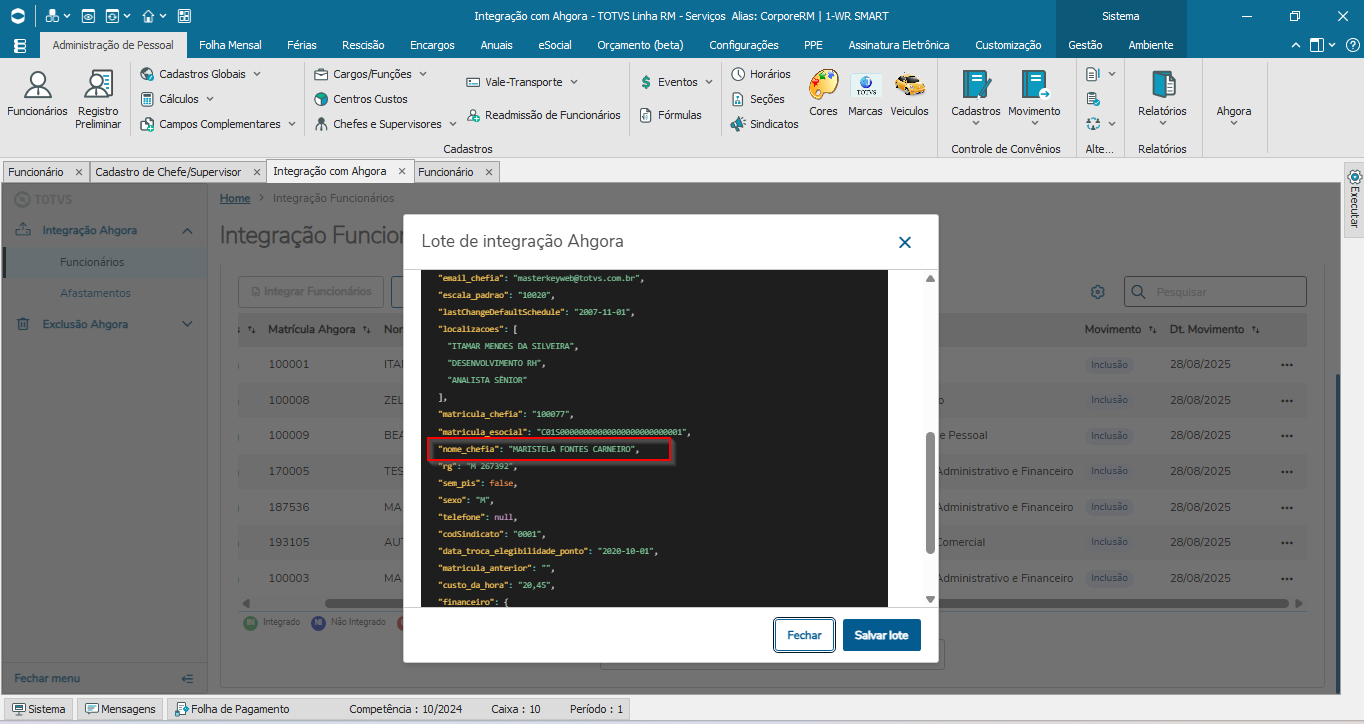
Task: Open the stacked menu icon left of ribbon tabs
Action: click(x=20, y=46)
